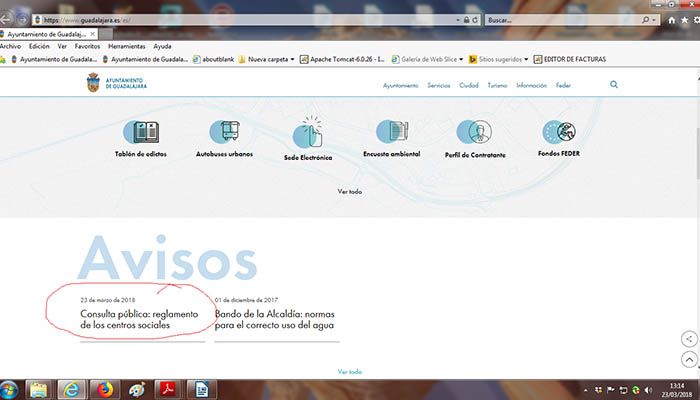This screenshot has height=400, width=700.
Task: Open the Ciudad navigation link
Action: [x=469, y=85]
